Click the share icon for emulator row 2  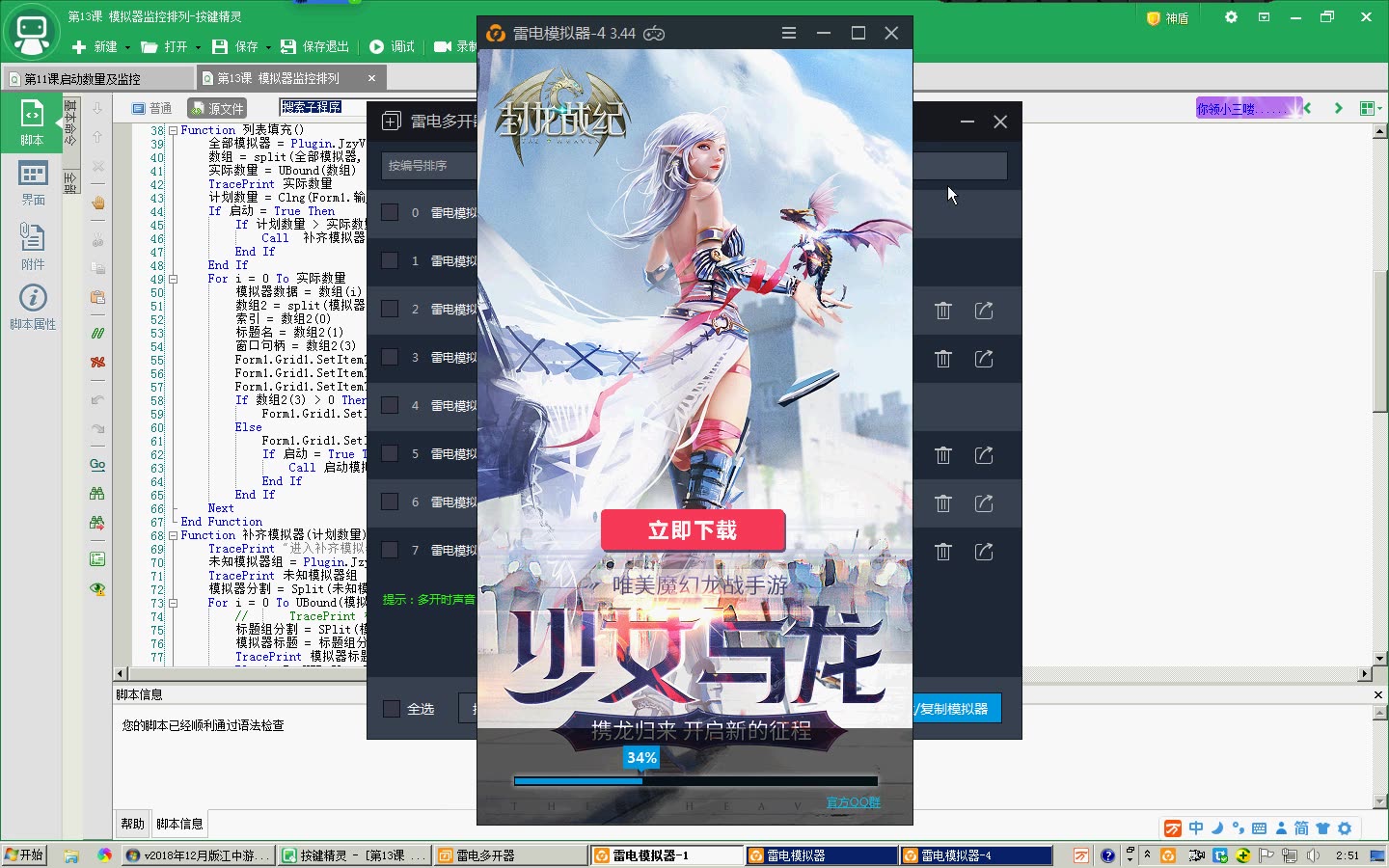[984, 311]
